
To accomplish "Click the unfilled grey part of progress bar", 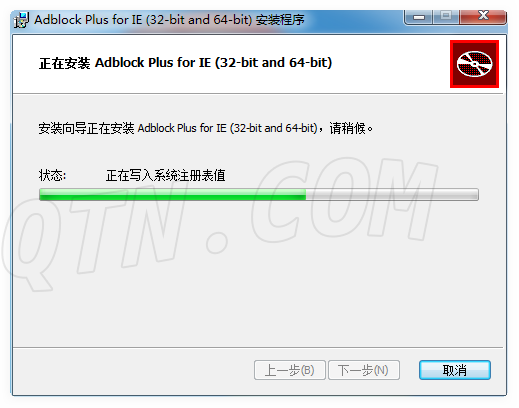I will [x=392, y=195].
